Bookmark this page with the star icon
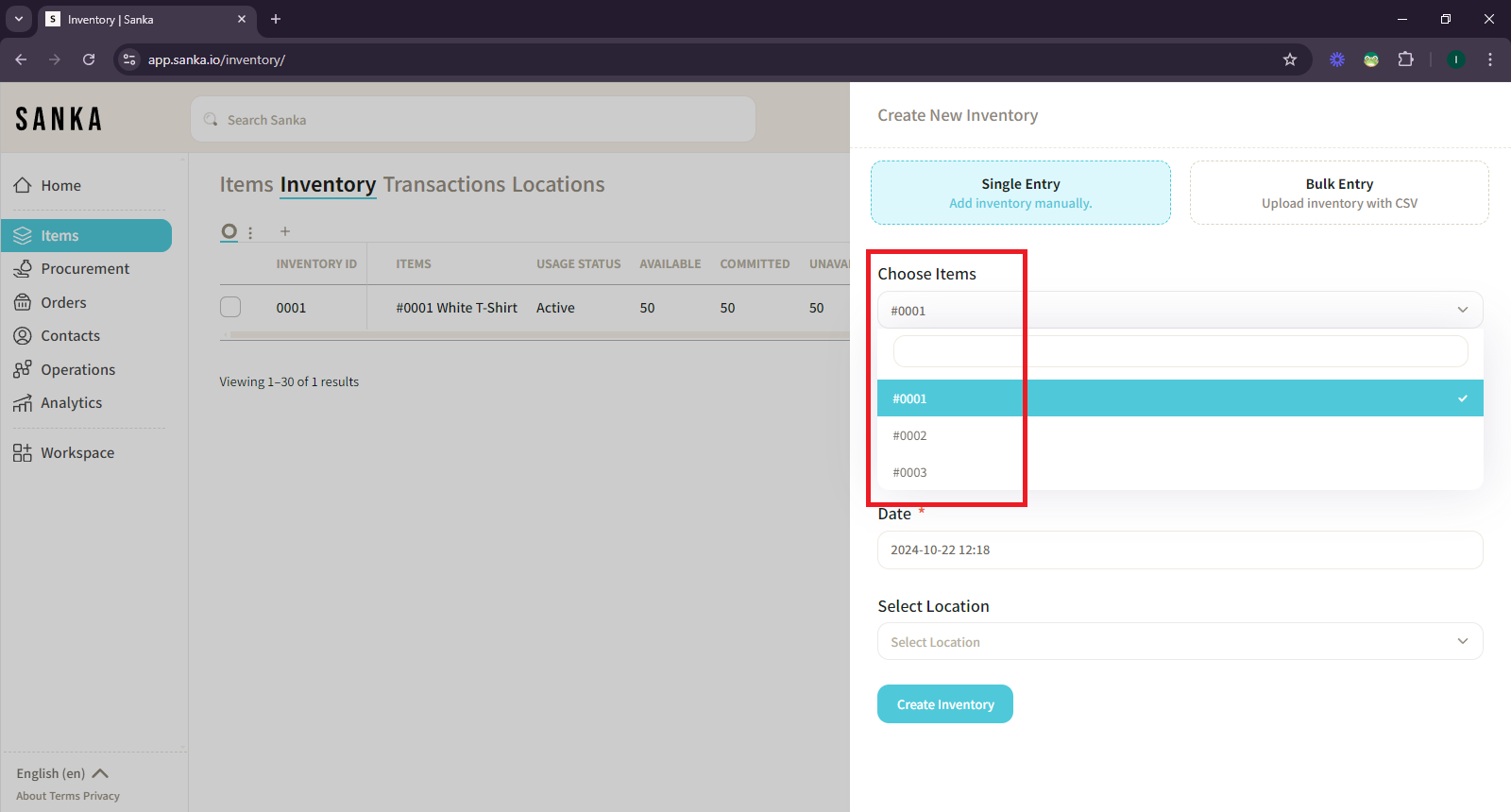Image resolution: width=1511 pixels, height=812 pixels. 1290,59
